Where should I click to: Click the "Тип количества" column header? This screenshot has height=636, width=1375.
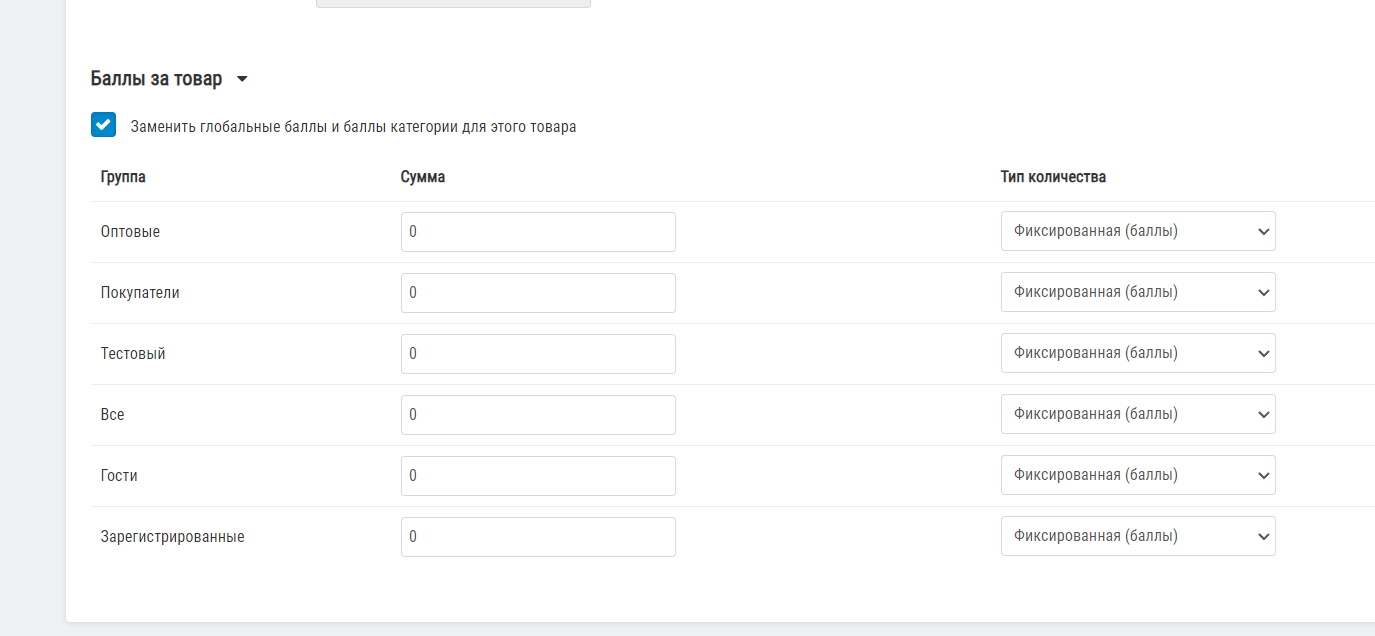click(1053, 177)
